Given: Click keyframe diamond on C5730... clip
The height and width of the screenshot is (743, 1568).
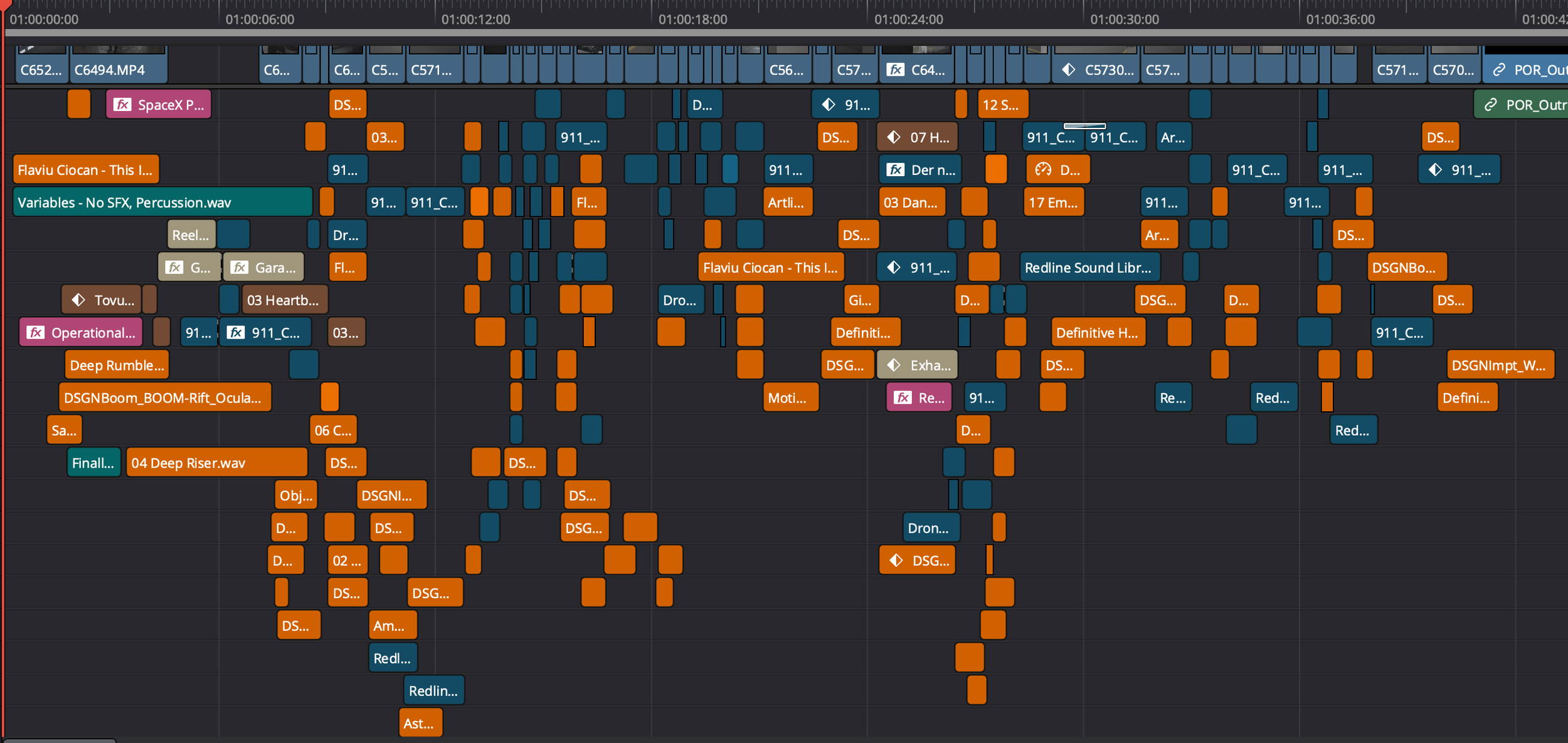Looking at the screenshot, I should point(1068,70).
